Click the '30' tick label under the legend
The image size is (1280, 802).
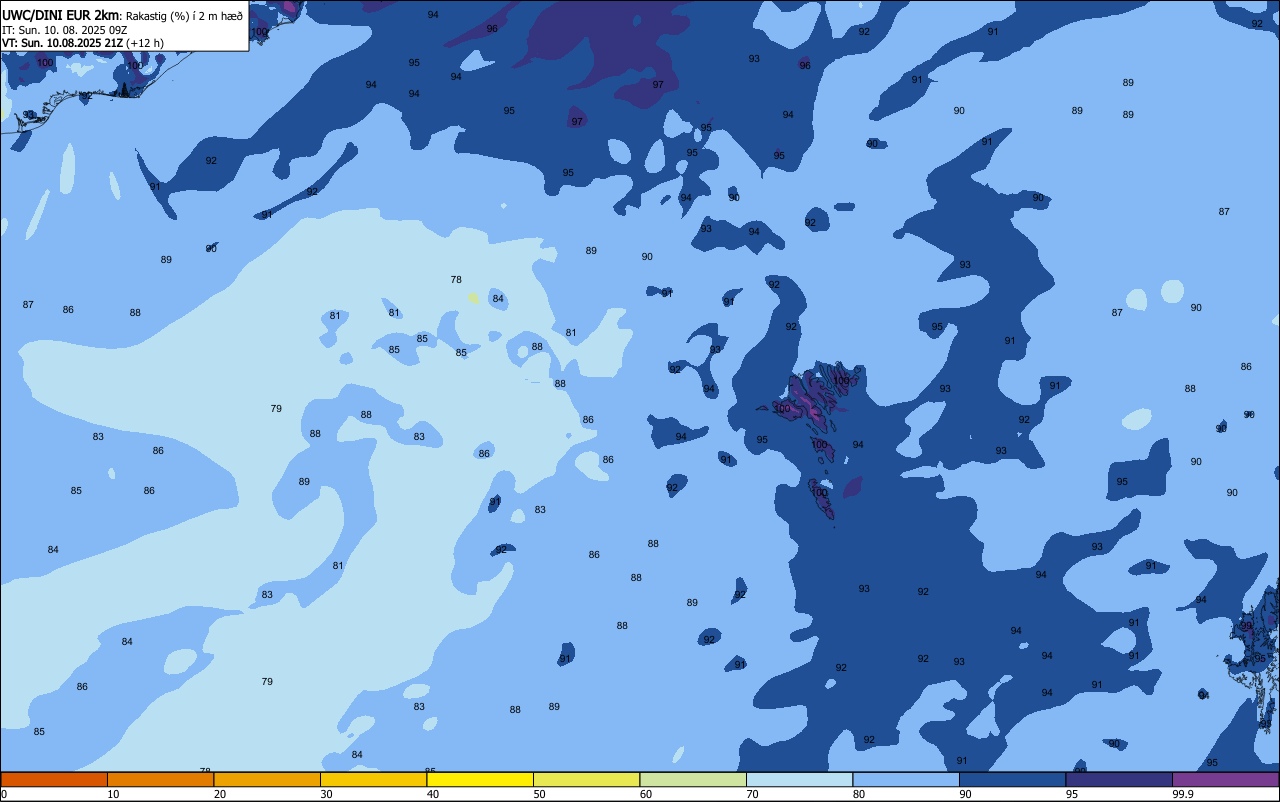point(326,794)
